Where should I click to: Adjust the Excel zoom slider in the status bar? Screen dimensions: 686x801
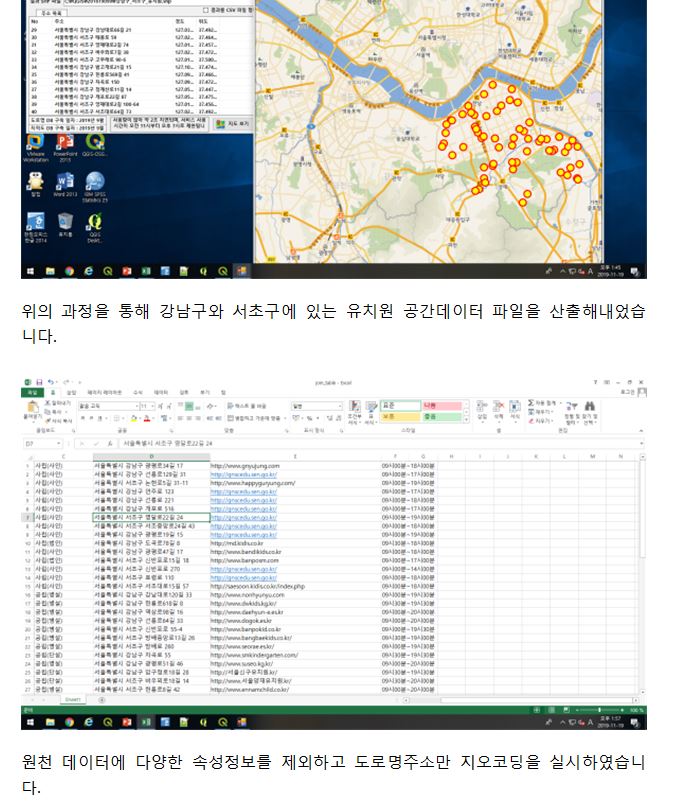(x=599, y=710)
